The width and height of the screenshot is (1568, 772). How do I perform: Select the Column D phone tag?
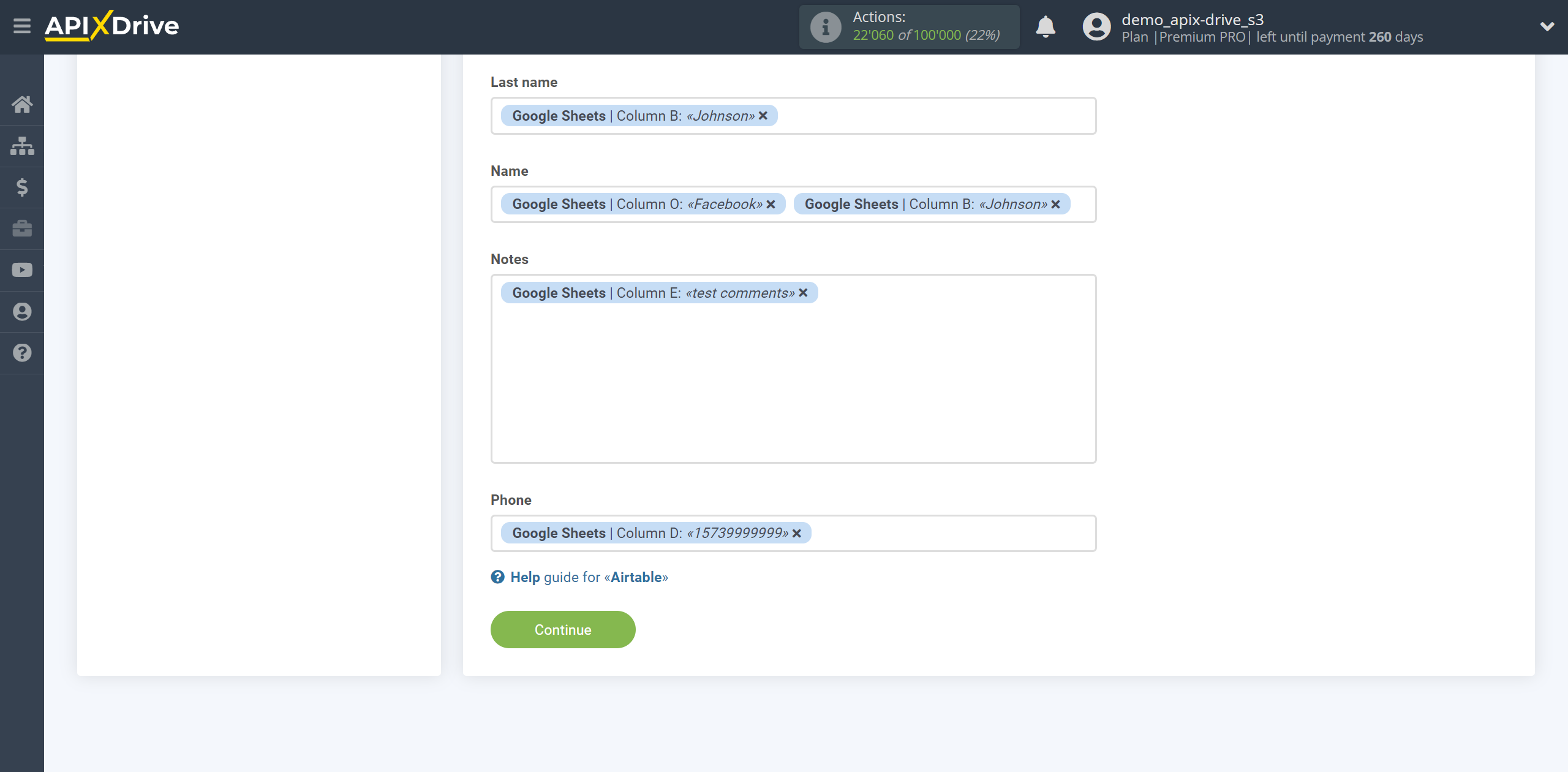[656, 534]
